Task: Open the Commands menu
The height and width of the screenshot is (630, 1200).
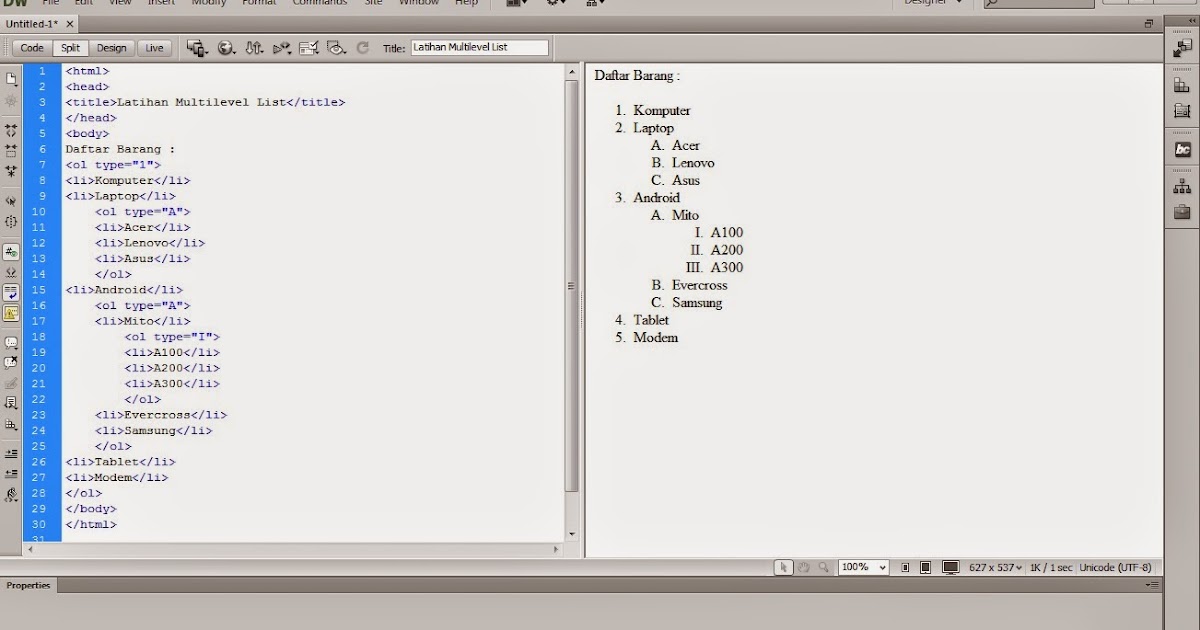Action: pyautogui.click(x=319, y=3)
